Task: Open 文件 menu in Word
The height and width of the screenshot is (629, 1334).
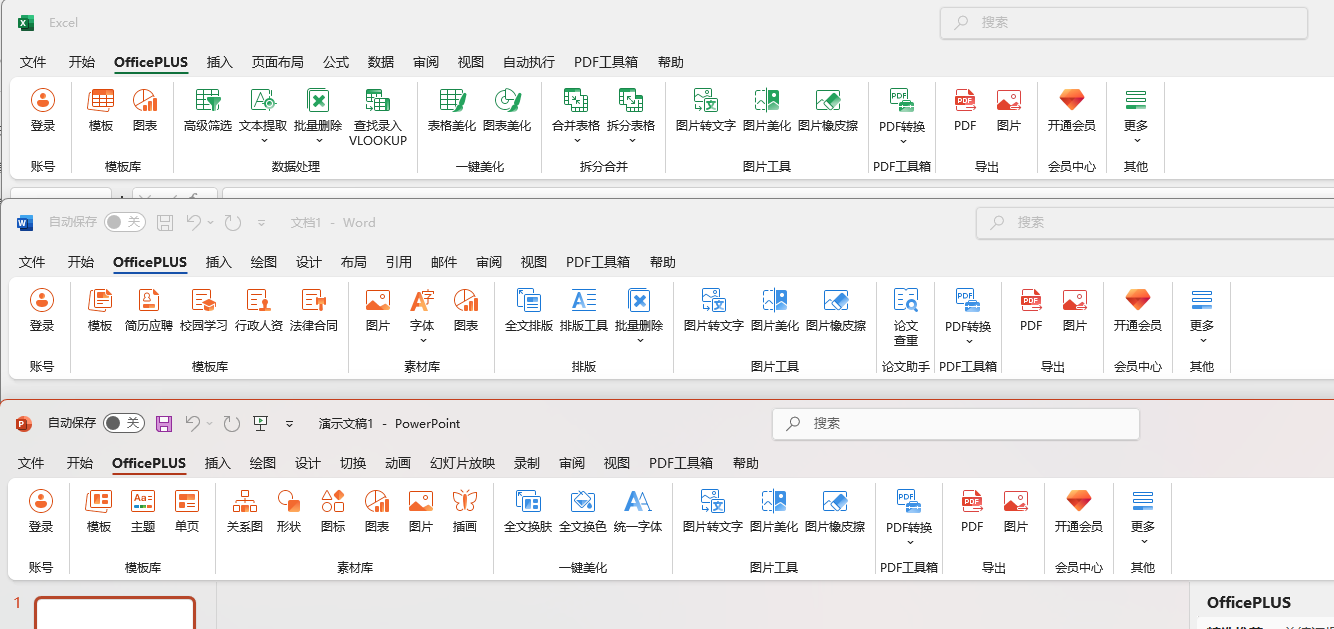Action: [x=32, y=262]
